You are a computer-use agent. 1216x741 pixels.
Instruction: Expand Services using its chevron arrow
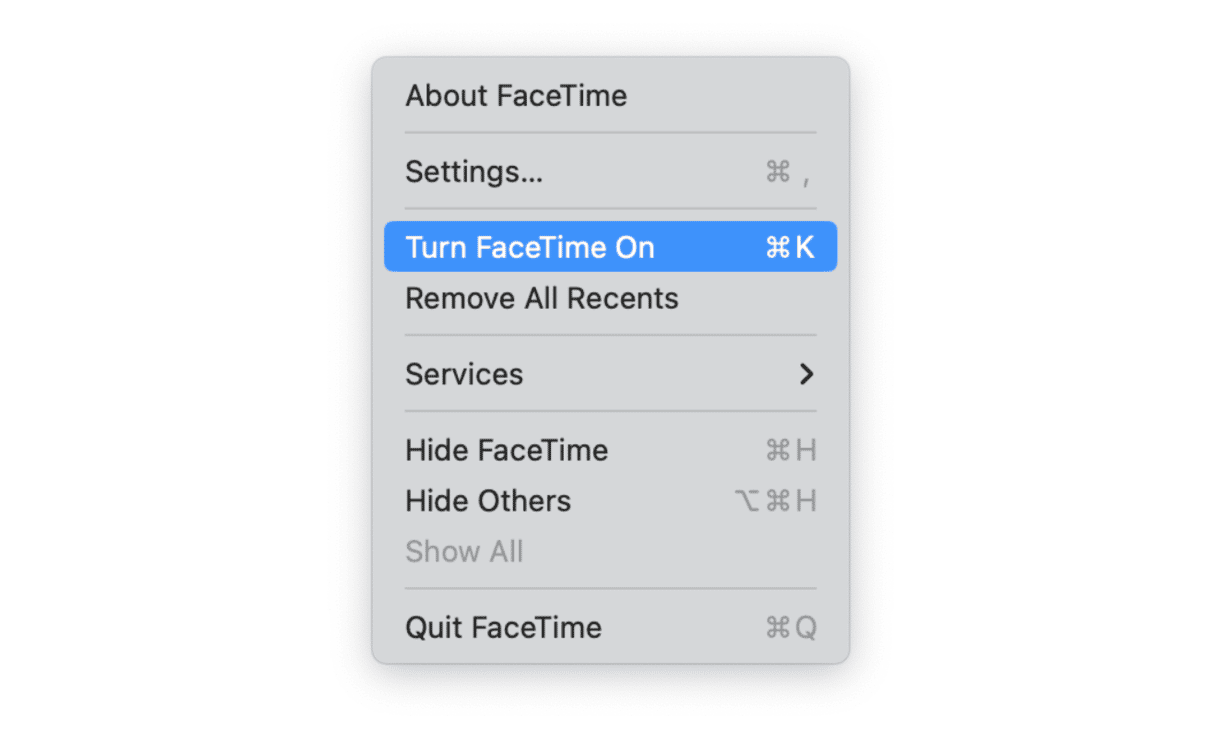click(x=806, y=374)
